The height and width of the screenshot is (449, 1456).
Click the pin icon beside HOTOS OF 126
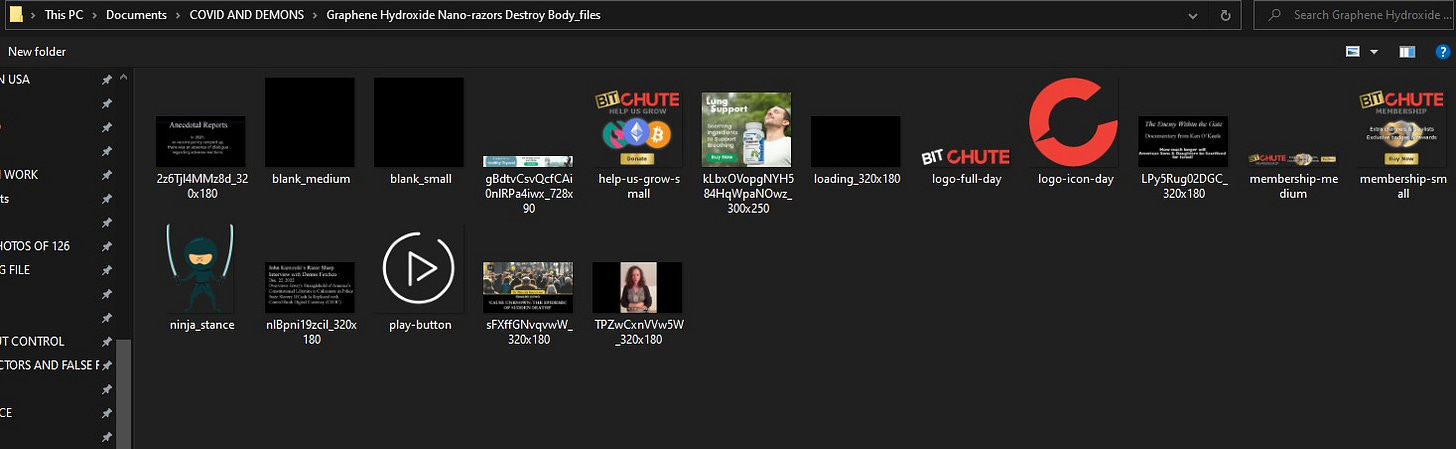click(106, 246)
